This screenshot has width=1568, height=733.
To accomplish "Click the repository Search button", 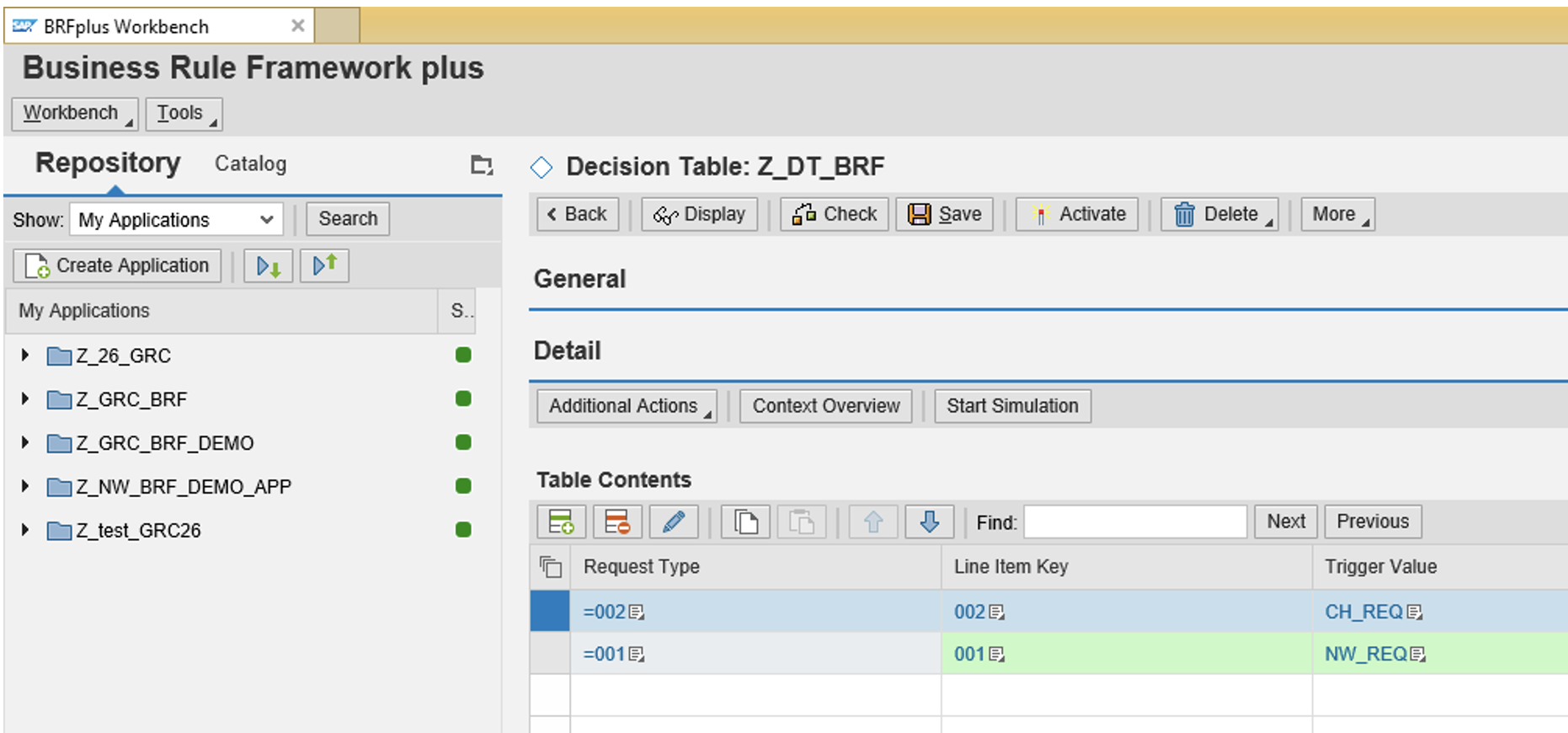I will (x=348, y=219).
